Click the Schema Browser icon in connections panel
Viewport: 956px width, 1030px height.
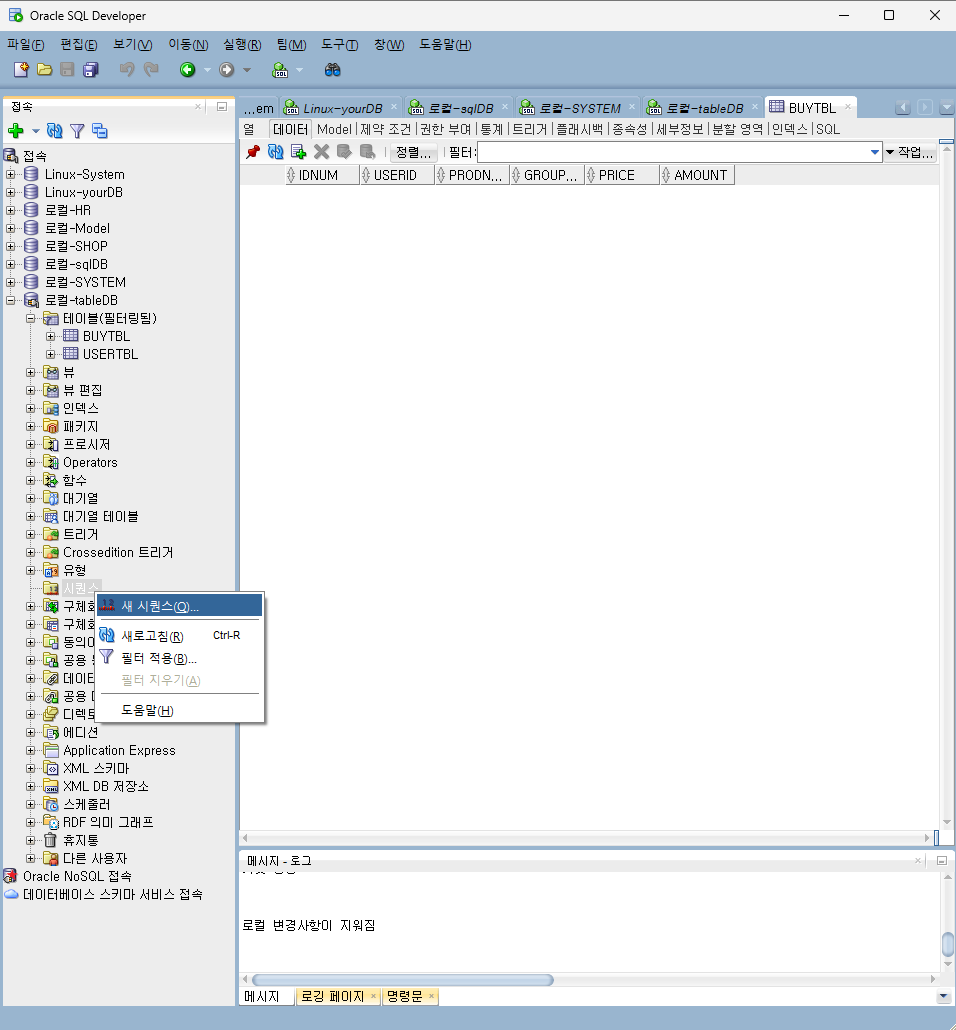[x=100, y=131]
